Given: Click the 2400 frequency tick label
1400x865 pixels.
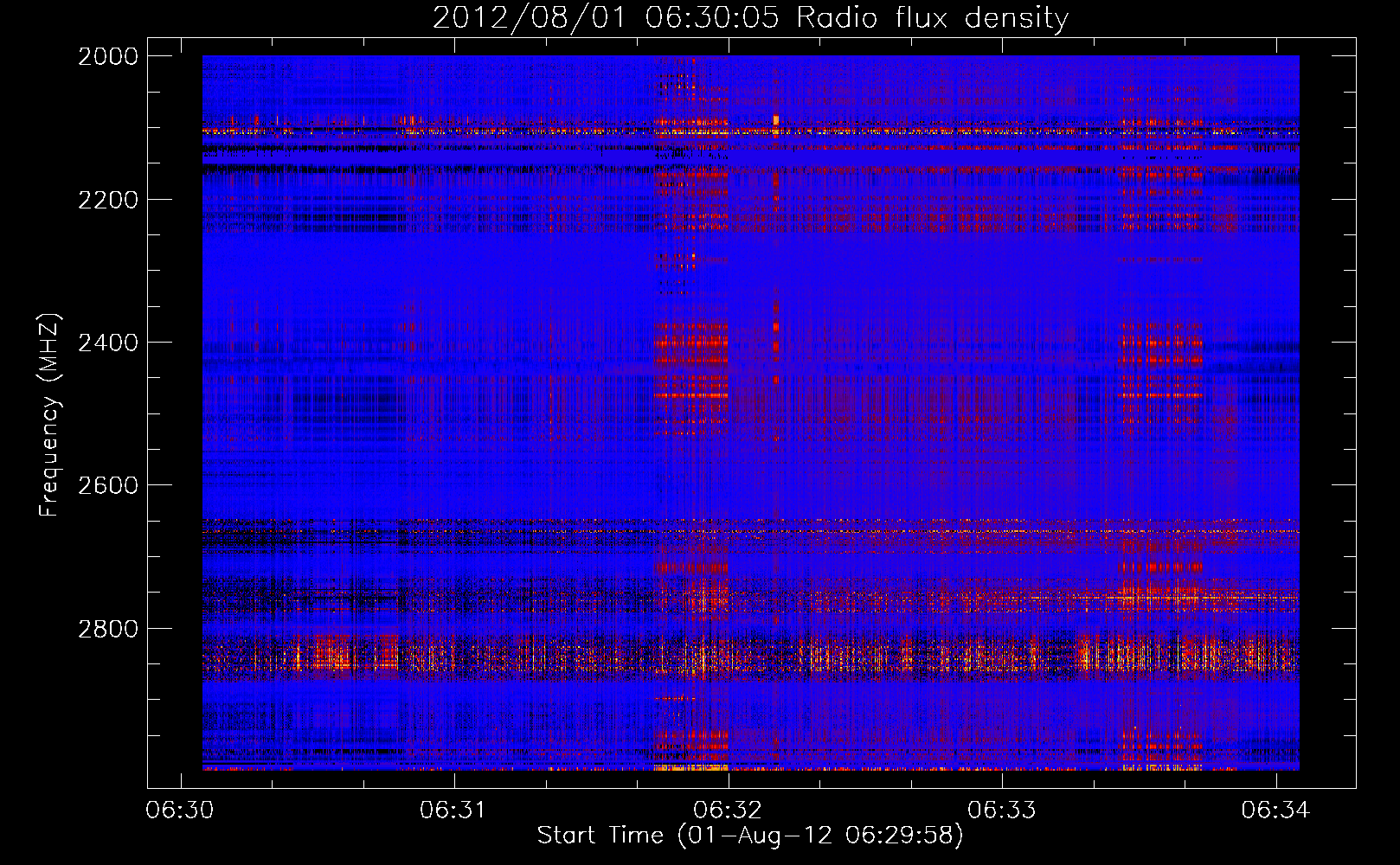Looking at the screenshot, I should [x=108, y=343].
